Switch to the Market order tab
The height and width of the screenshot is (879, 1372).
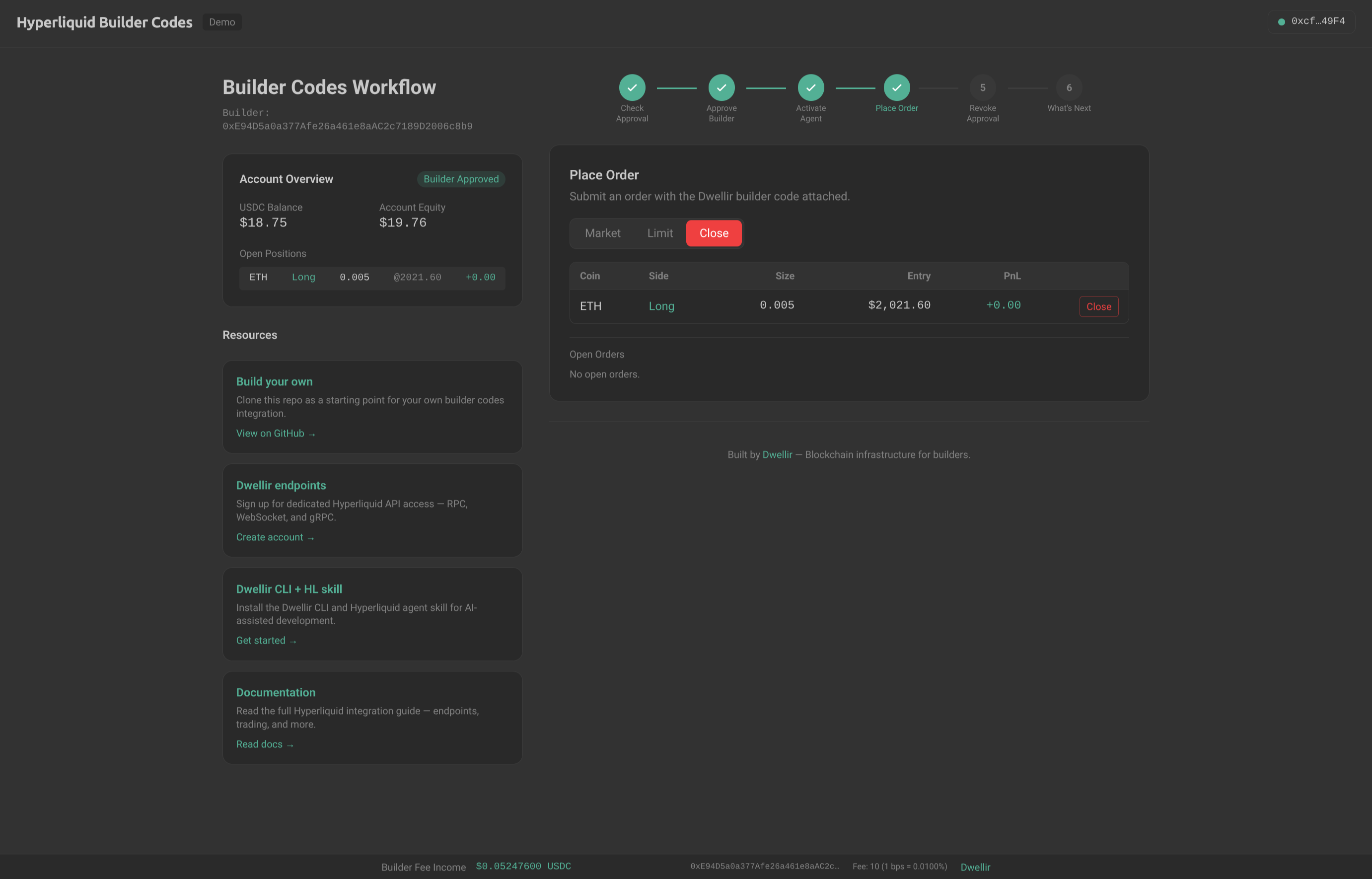pyautogui.click(x=603, y=233)
